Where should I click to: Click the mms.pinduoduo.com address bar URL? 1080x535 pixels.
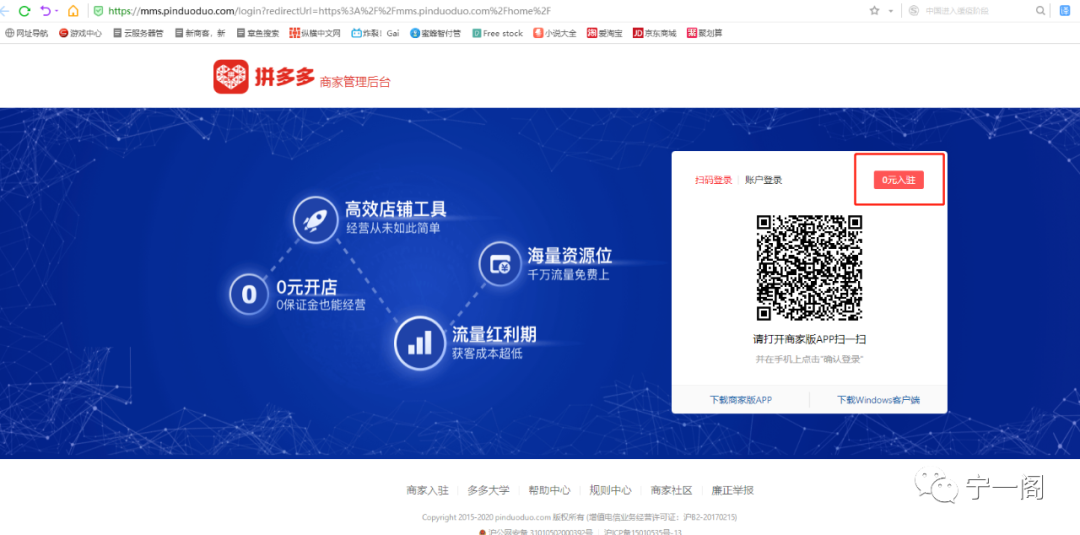(x=330, y=11)
